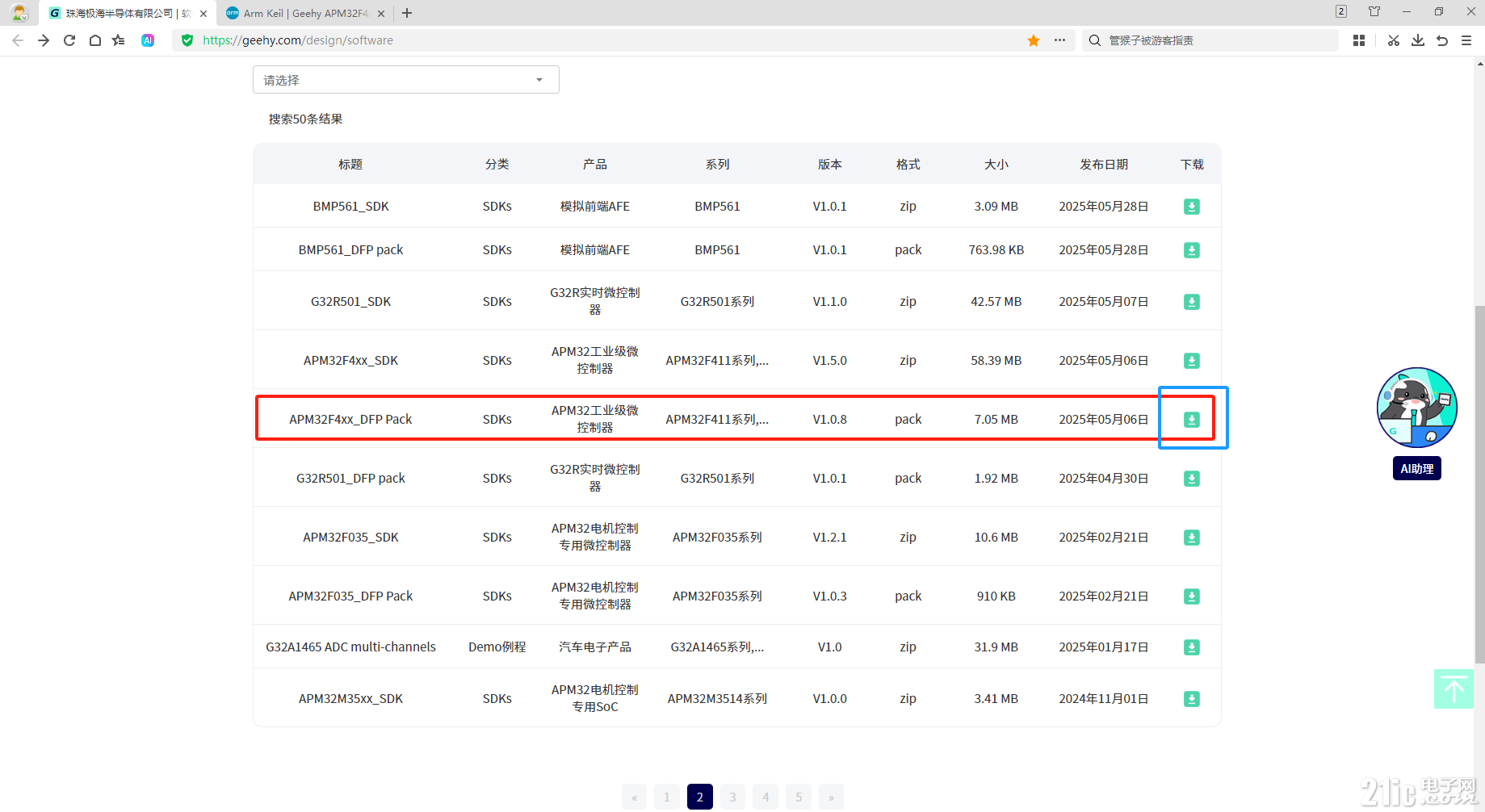Go to results page 5

click(x=799, y=797)
